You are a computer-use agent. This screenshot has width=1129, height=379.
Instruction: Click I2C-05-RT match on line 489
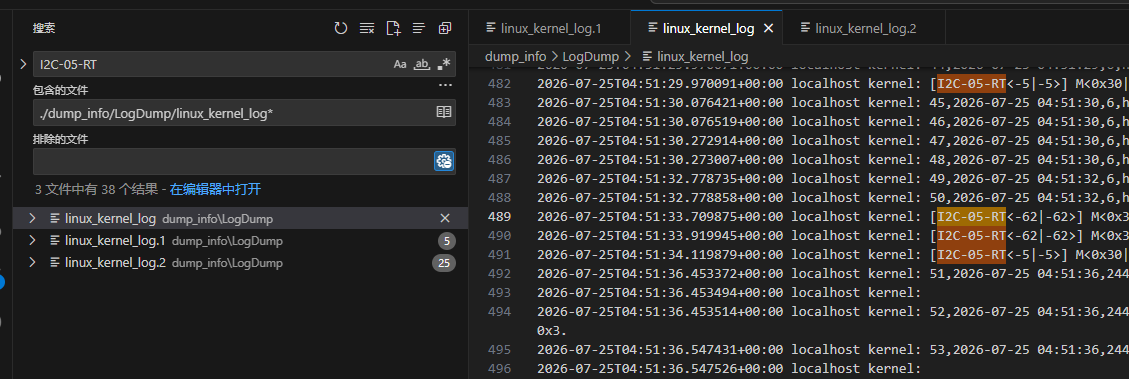(x=971, y=216)
